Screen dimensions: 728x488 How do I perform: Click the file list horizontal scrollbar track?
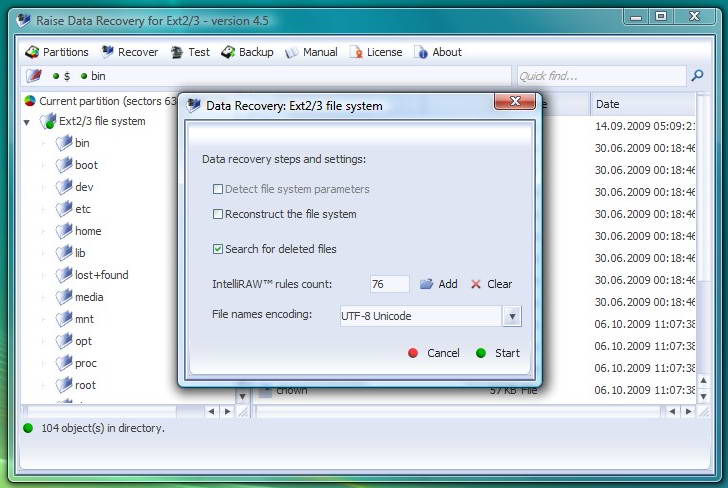click(460, 411)
